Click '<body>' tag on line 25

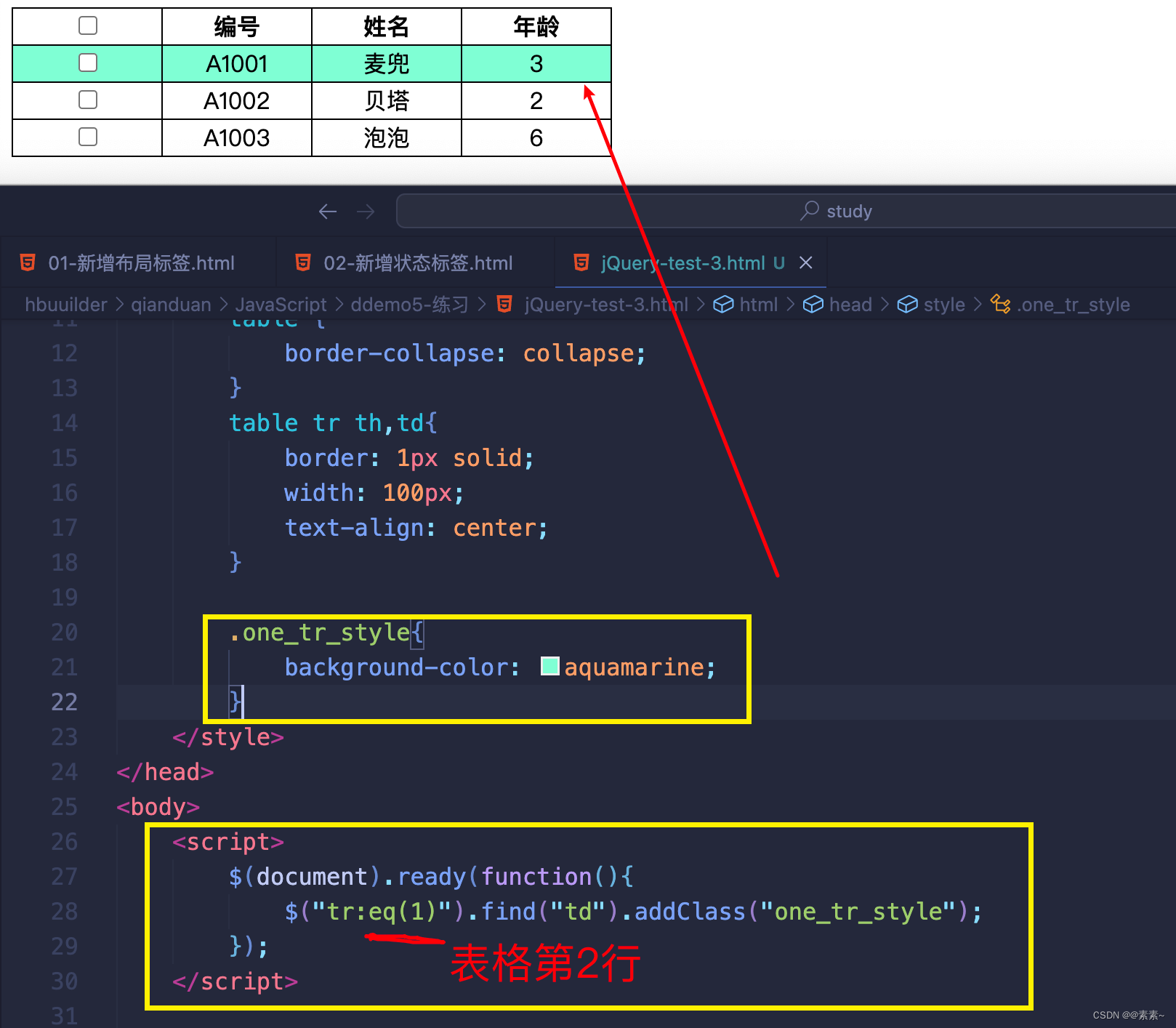click(158, 806)
